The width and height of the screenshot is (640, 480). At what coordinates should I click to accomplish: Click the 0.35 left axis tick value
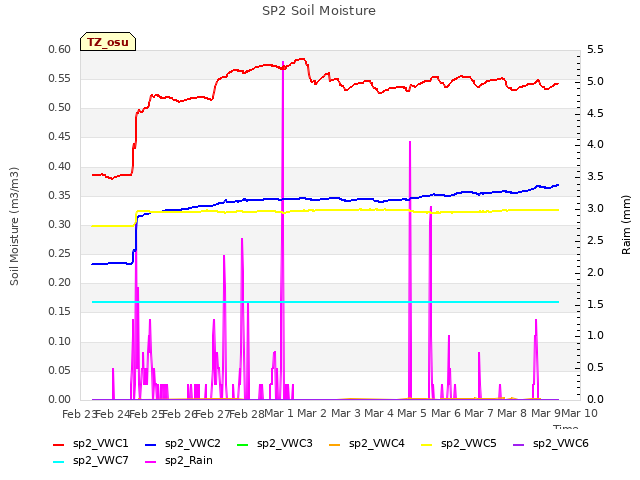(x=60, y=196)
